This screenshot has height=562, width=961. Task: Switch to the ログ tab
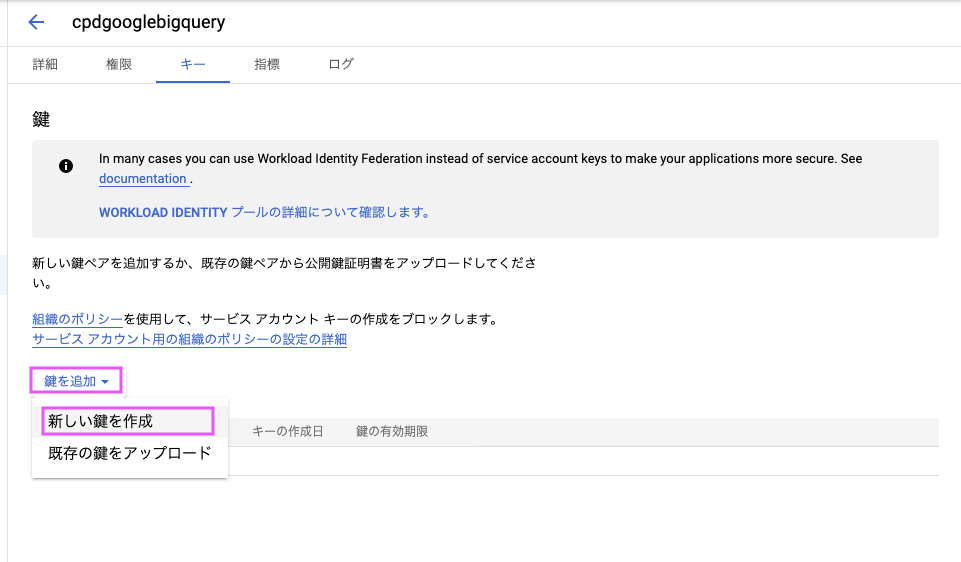coord(341,64)
